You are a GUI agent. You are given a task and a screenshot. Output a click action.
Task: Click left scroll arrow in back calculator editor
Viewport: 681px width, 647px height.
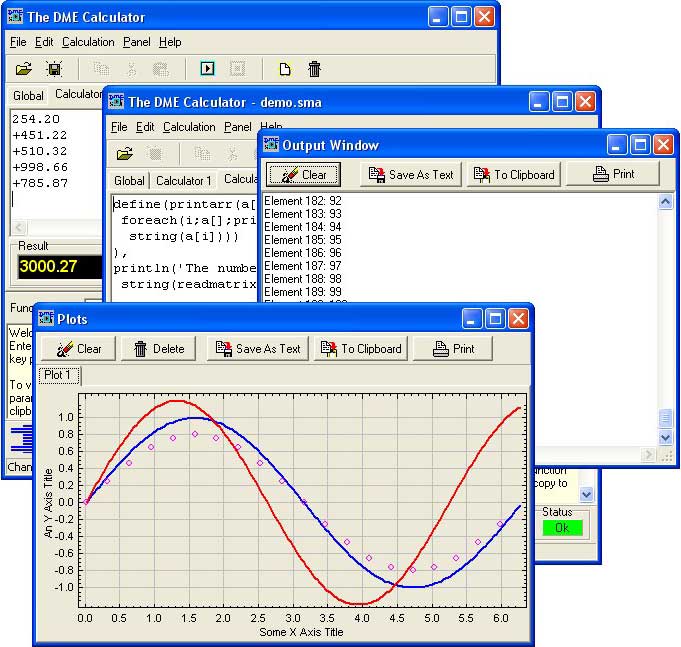click(19, 227)
